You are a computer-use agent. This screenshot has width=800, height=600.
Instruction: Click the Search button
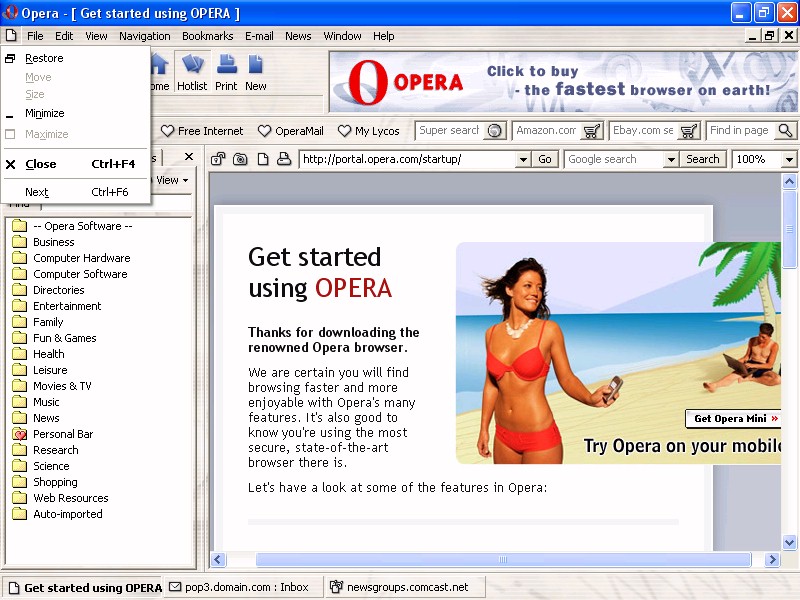coord(703,159)
